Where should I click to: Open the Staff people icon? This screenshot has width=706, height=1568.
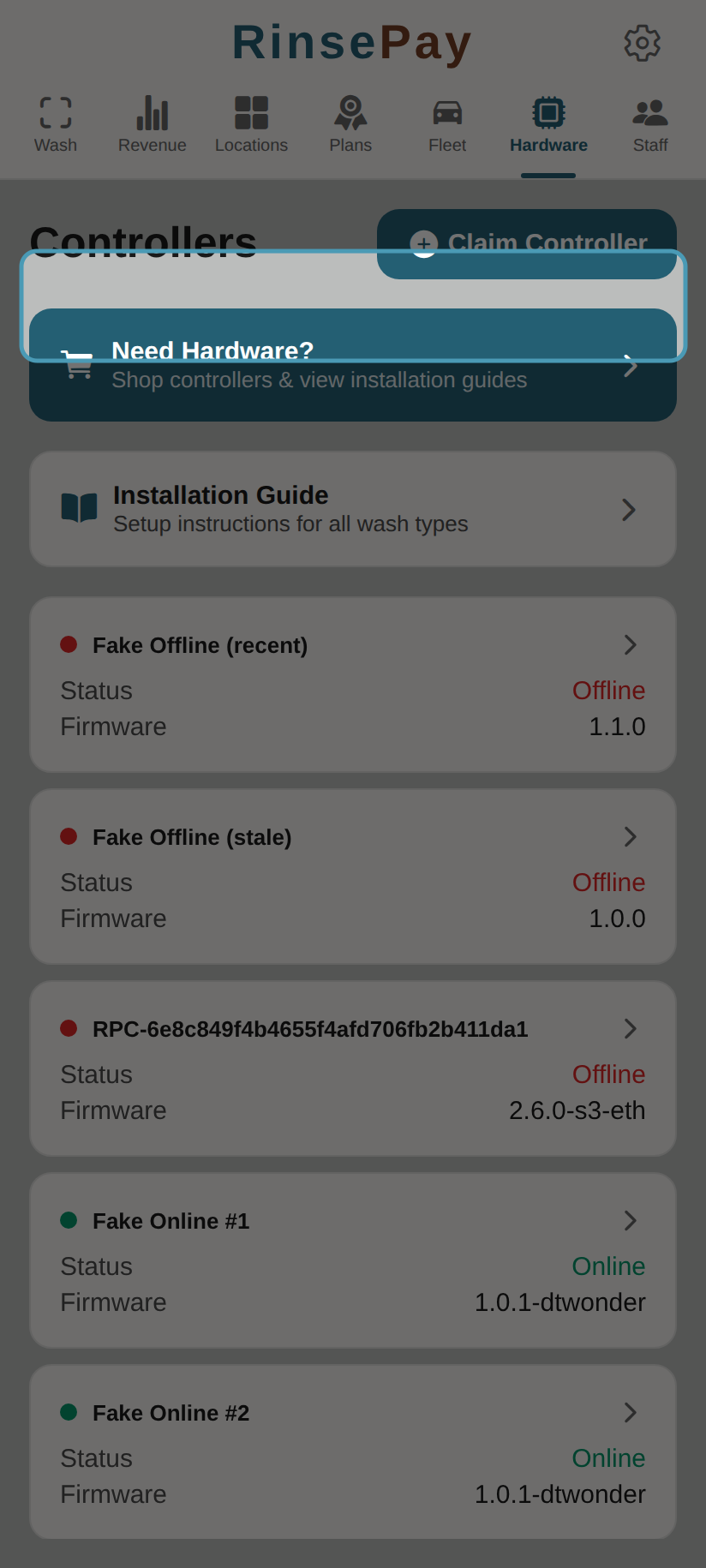click(650, 113)
